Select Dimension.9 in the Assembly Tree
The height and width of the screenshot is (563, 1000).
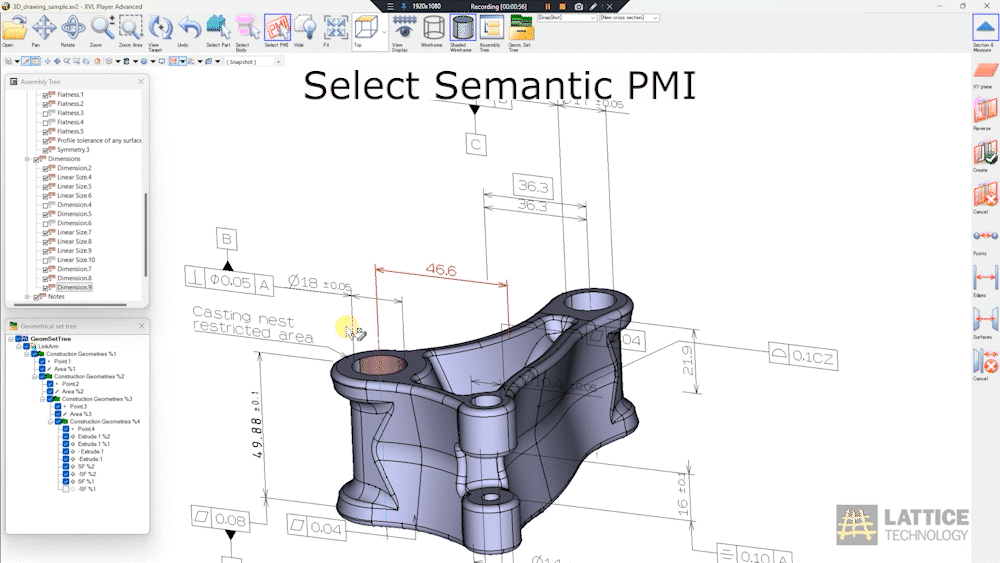[74, 288]
